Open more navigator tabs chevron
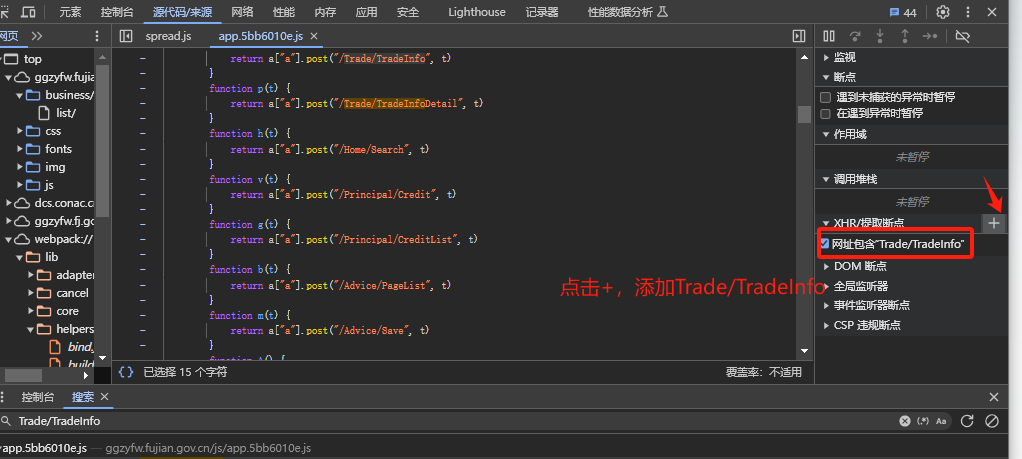The image size is (1022, 459). click(36, 36)
